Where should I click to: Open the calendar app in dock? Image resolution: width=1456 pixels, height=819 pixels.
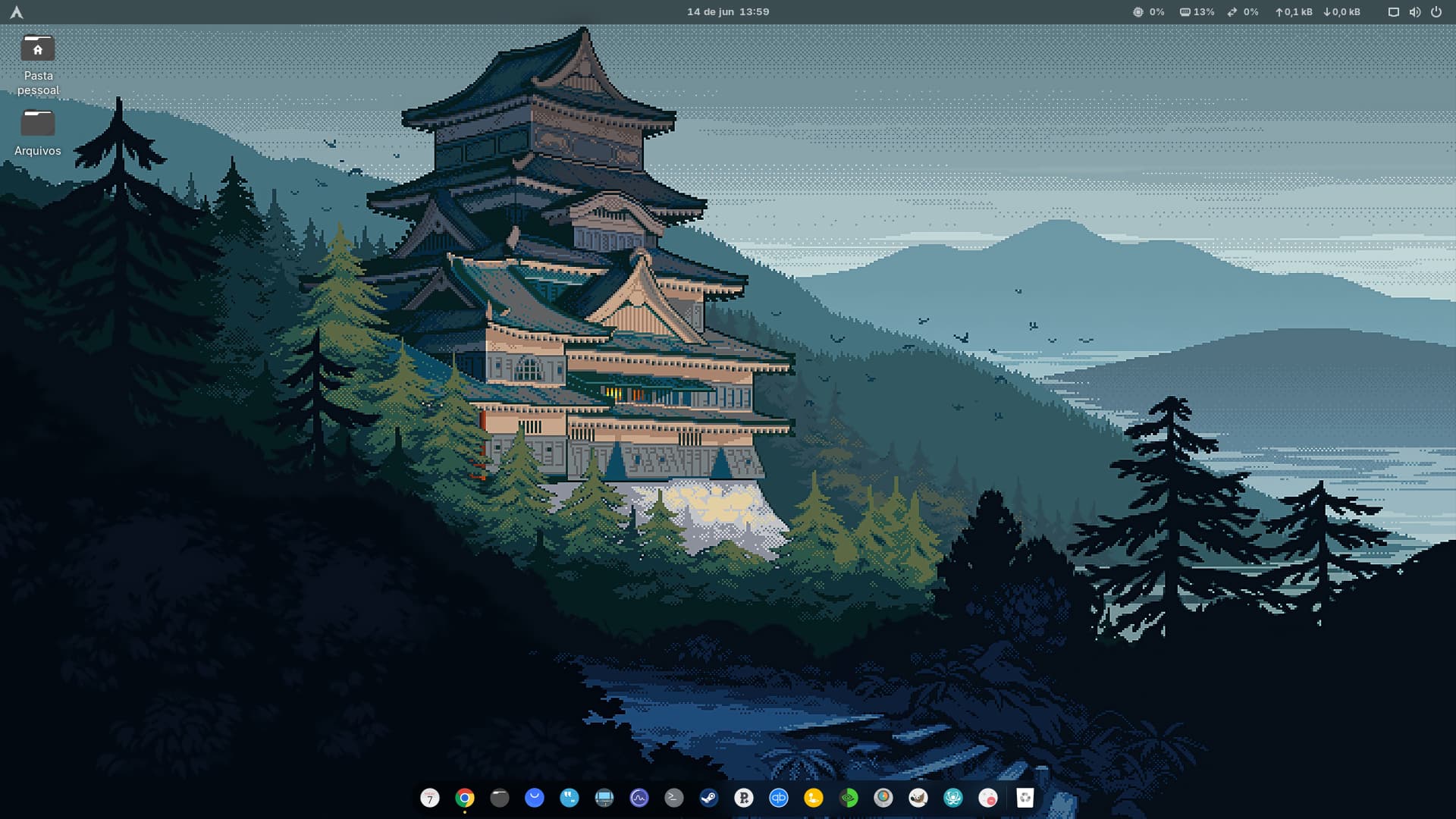(430, 798)
